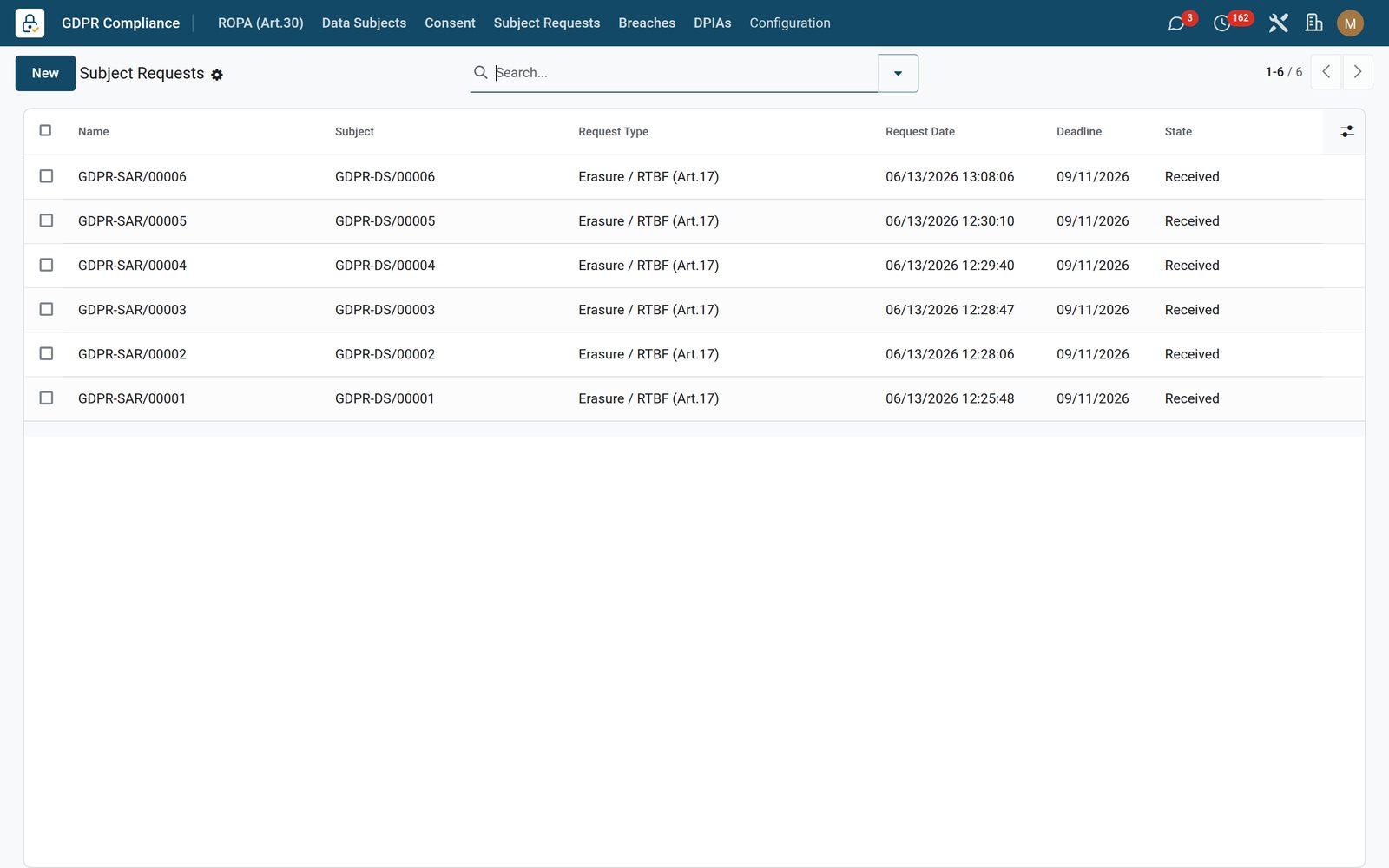
Task: Click subject cell GDPR-DS/00003
Action: click(385, 309)
